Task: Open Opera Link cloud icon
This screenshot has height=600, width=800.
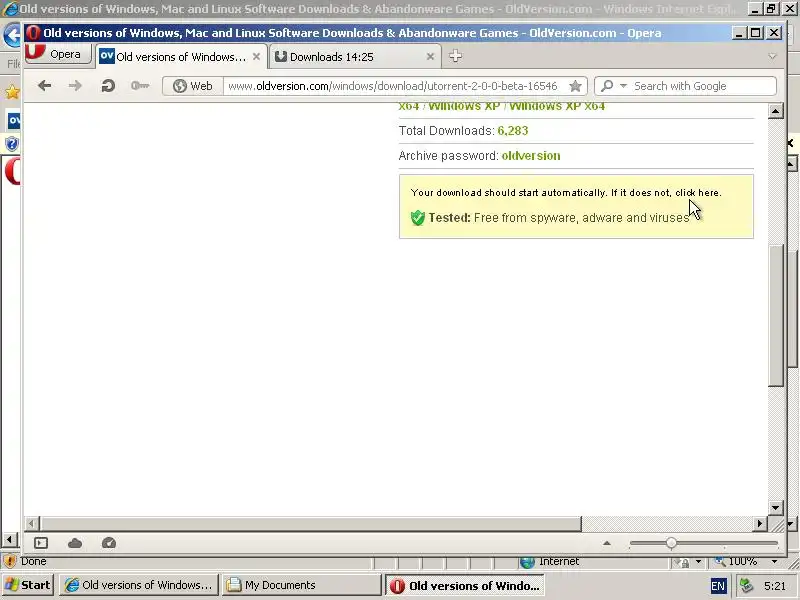Action: click(75, 543)
